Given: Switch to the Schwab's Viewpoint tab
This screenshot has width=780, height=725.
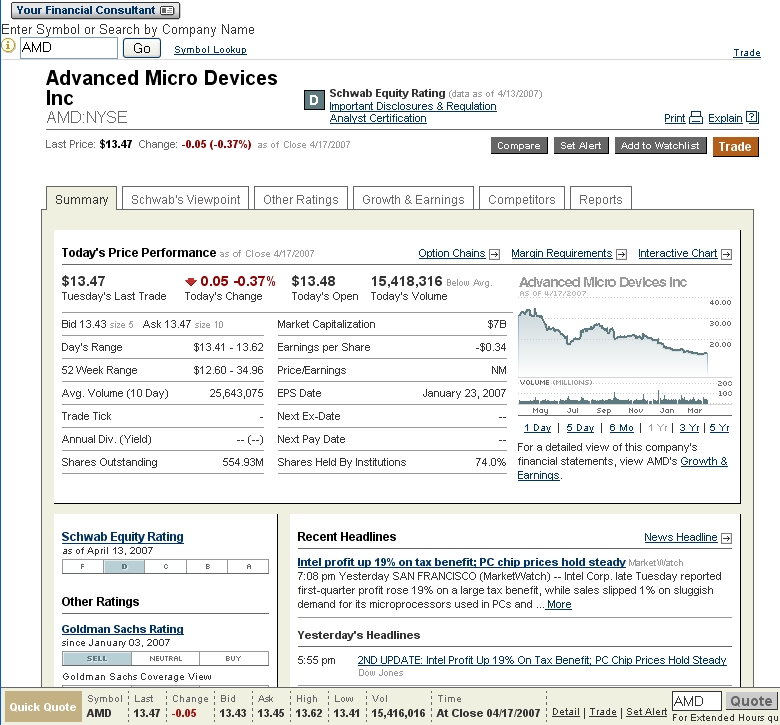Looking at the screenshot, I should point(186,199).
